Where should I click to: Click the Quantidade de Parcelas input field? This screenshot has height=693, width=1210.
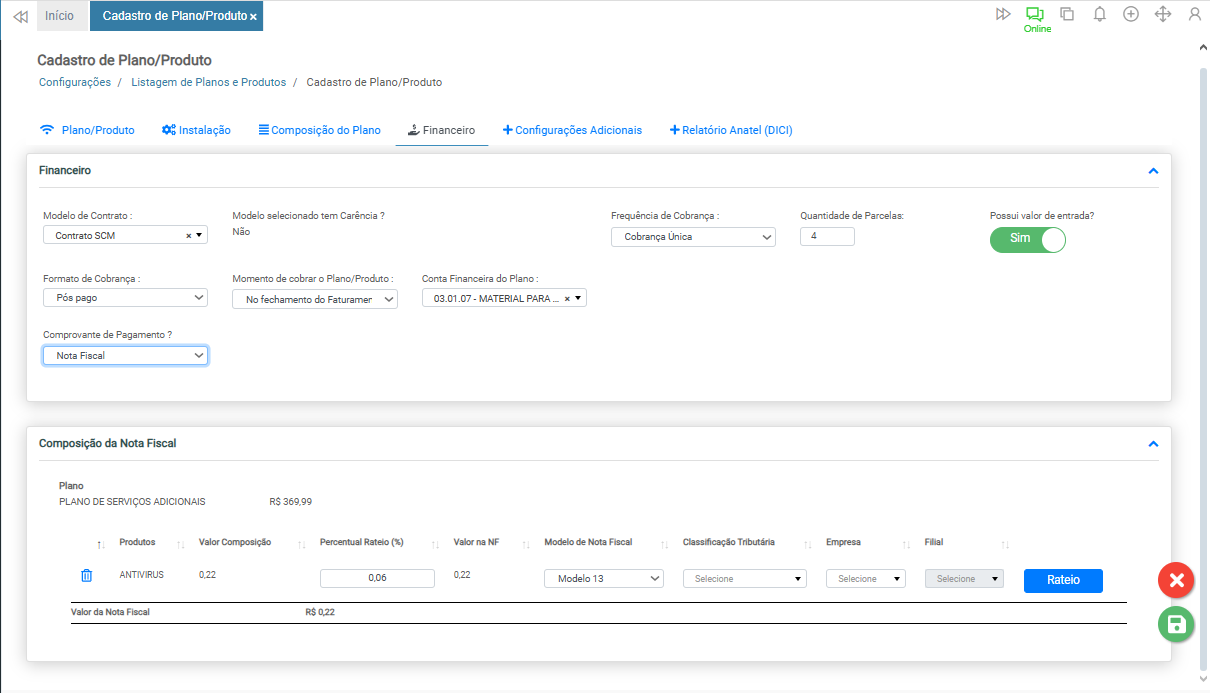coord(827,237)
